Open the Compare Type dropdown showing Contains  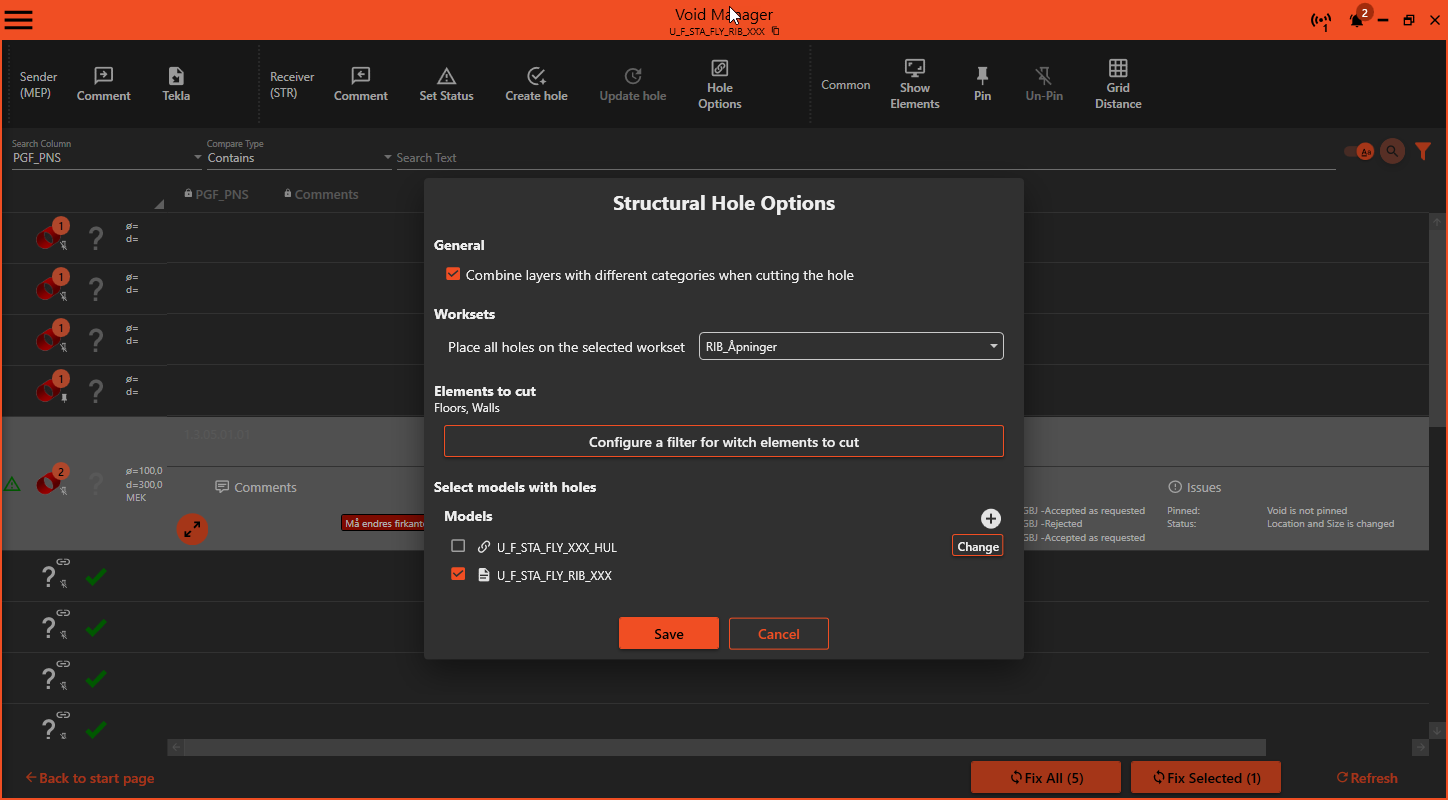pos(386,157)
